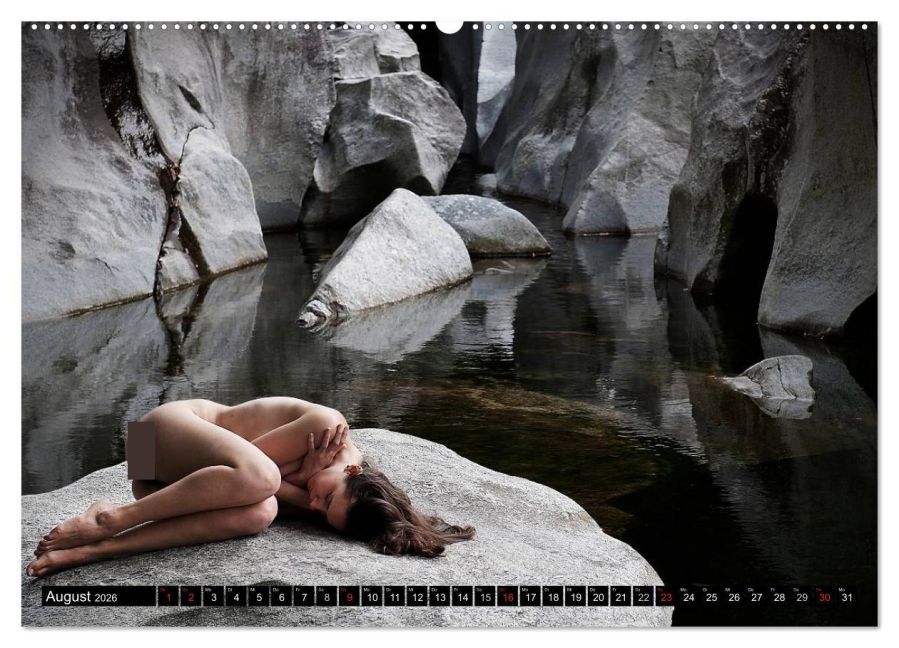Click red Sunday date 23
899x648 pixels.
(666, 596)
